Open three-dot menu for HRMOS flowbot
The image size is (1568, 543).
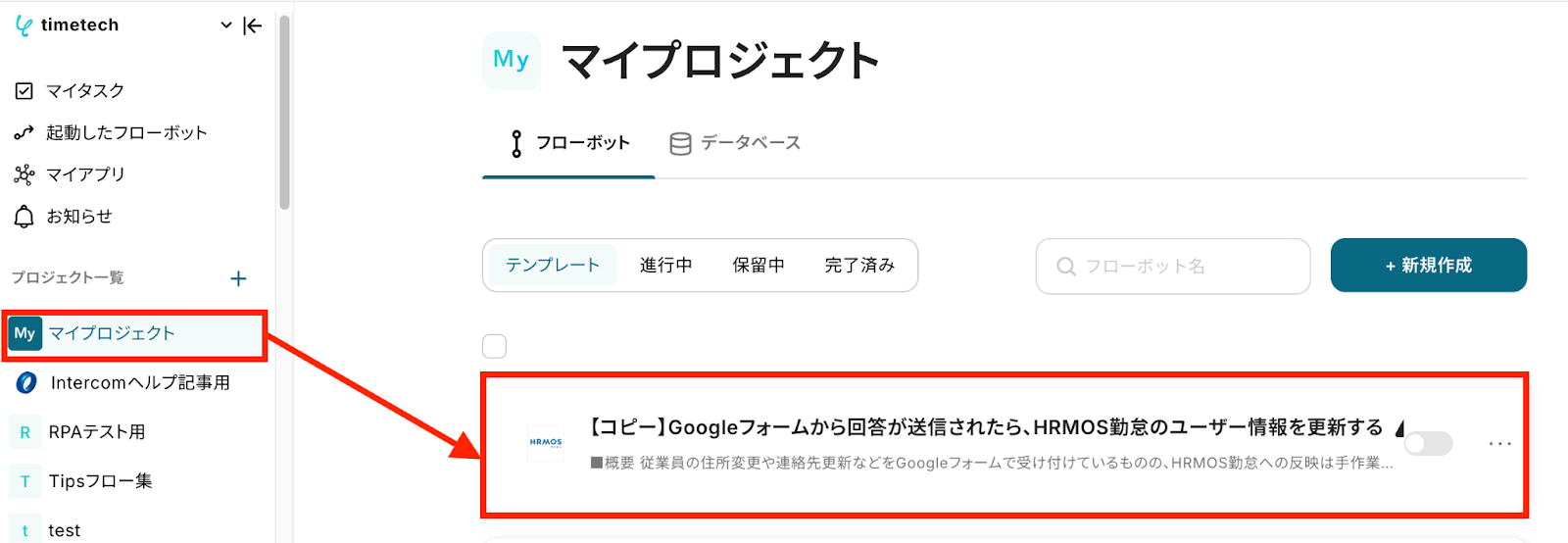(x=1499, y=444)
